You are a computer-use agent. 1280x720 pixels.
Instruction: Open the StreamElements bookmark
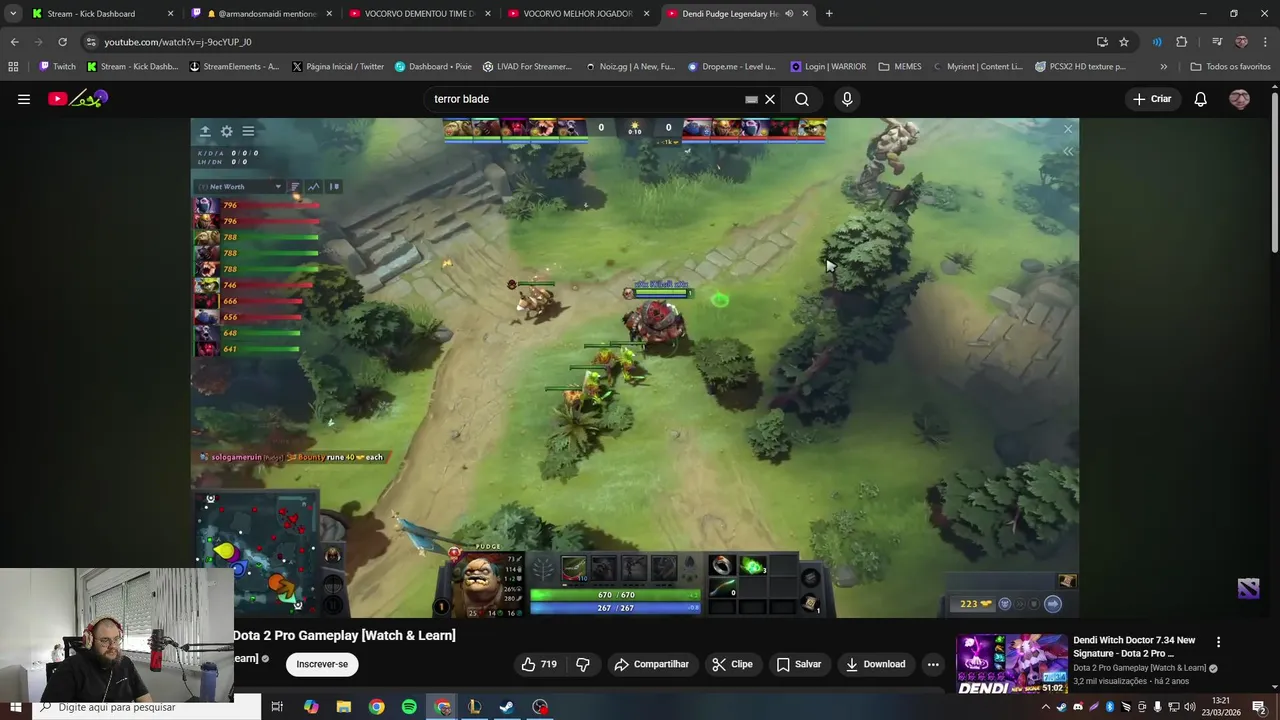[234, 67]
